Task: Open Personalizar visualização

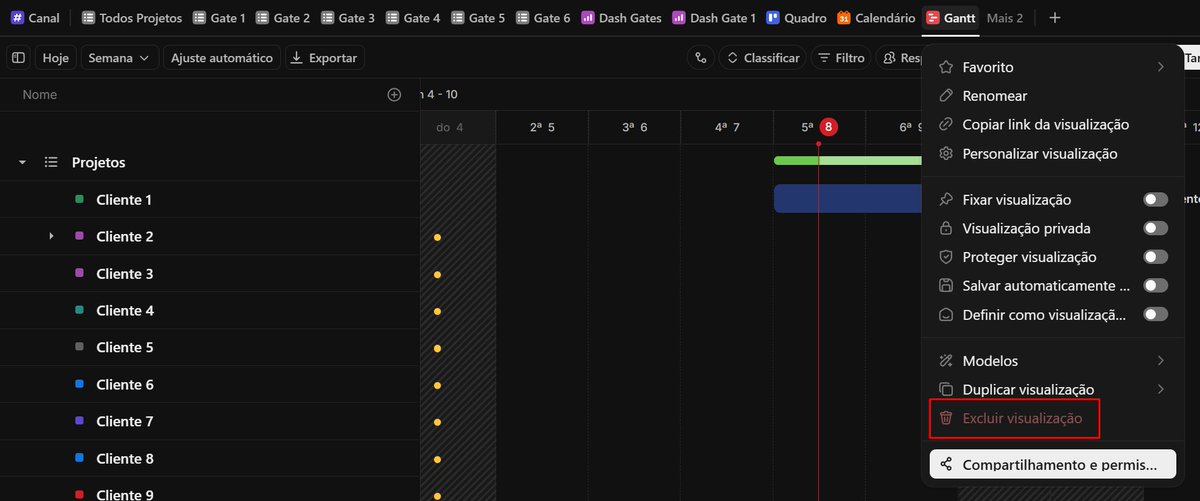Action: [1052, 154]
